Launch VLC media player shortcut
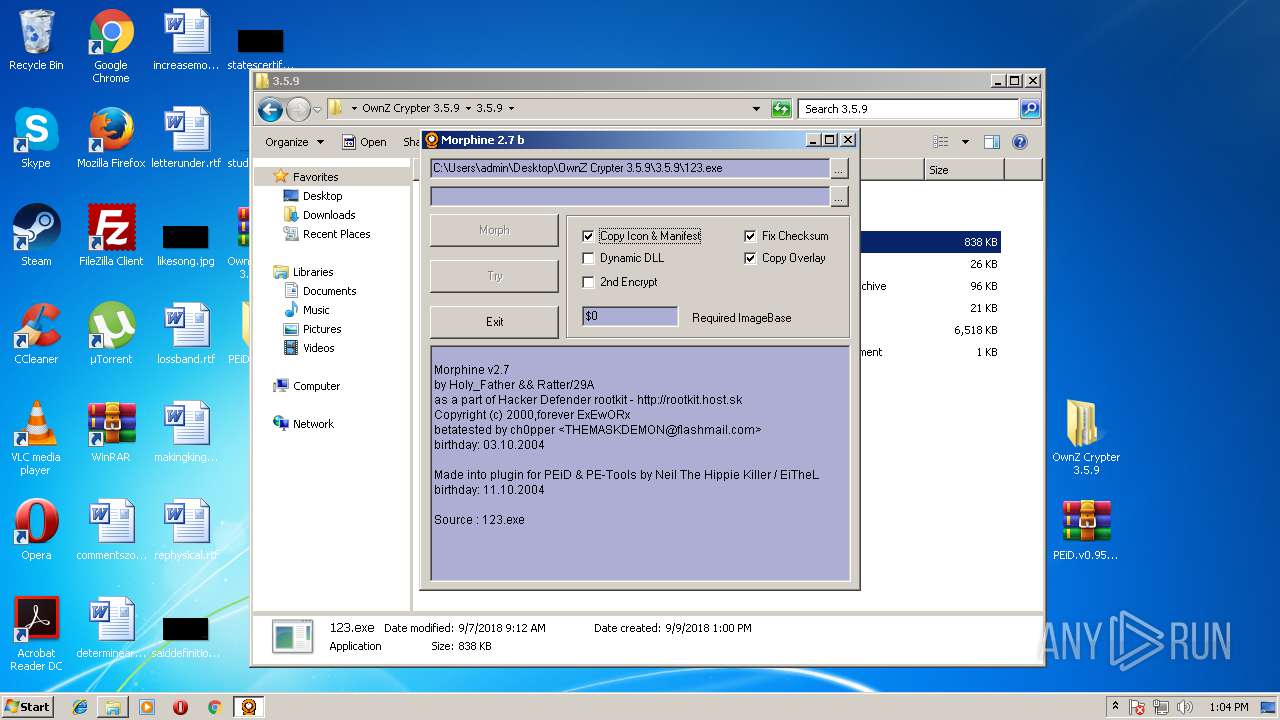The height and width of the screenshot is (720, 1280). [x=36, y=438]
